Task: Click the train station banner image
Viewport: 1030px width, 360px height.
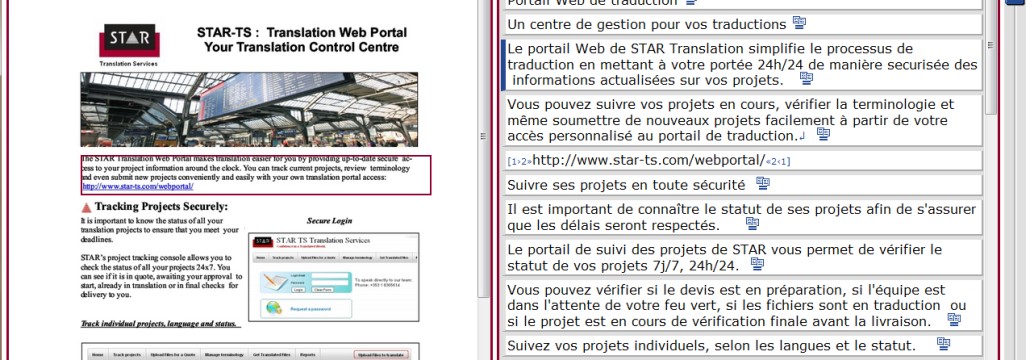Action: click(249, 110)
